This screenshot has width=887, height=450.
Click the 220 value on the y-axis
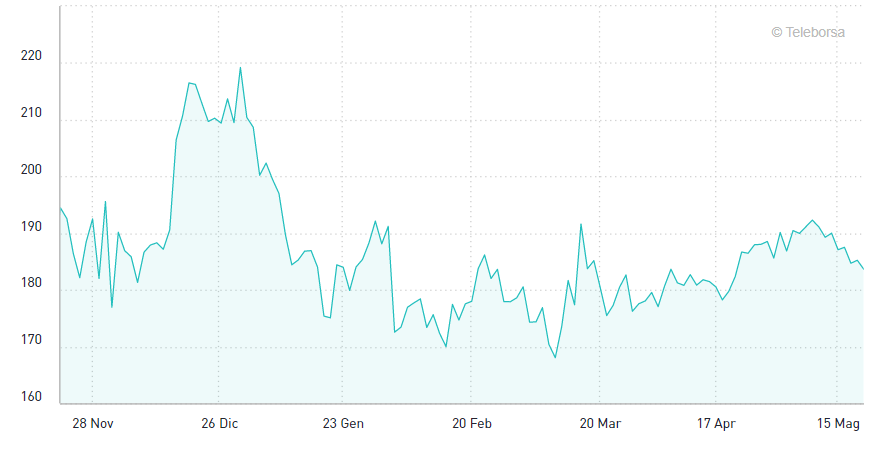pos(31,57)
